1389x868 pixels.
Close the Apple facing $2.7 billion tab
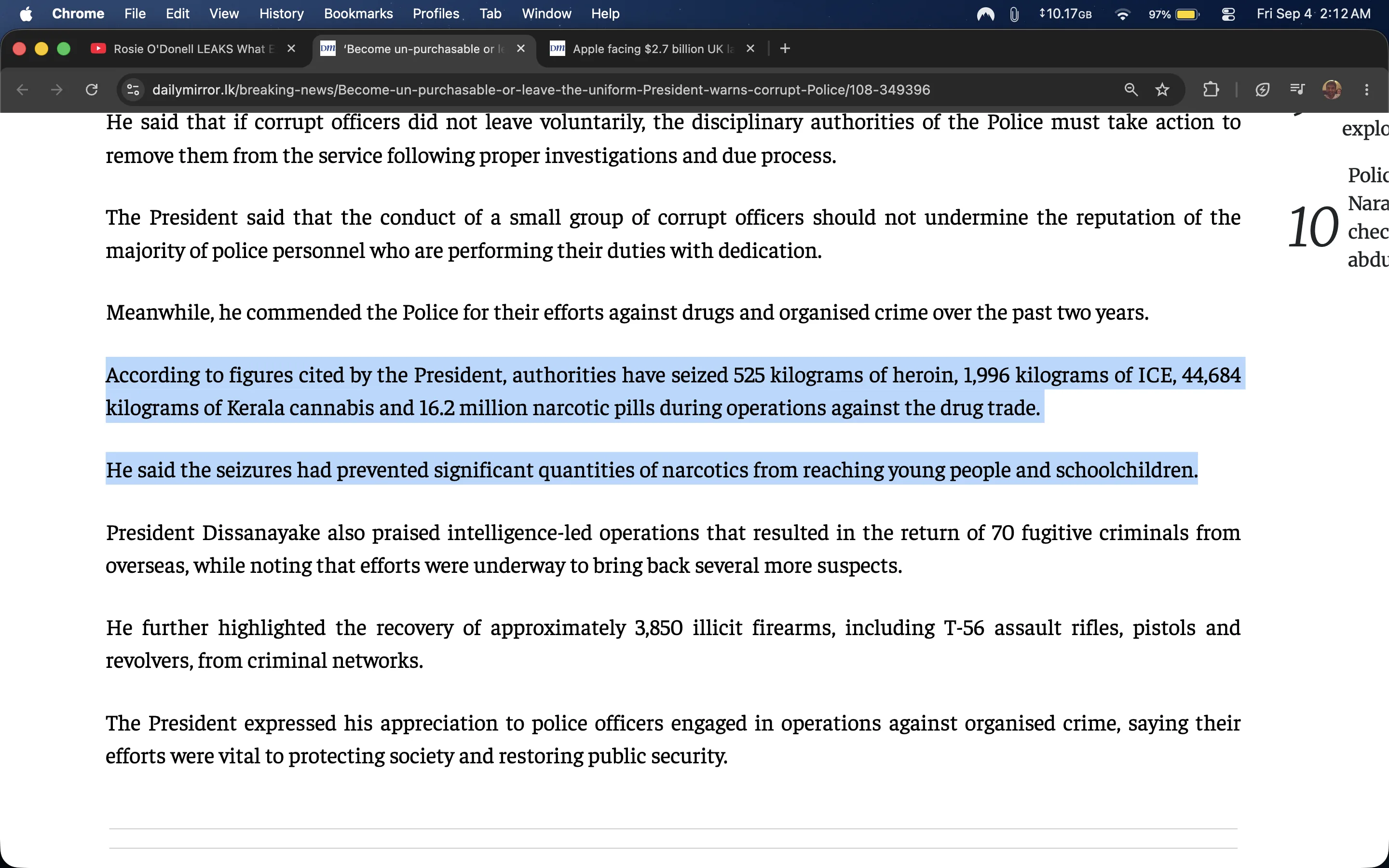coord(750,49)
